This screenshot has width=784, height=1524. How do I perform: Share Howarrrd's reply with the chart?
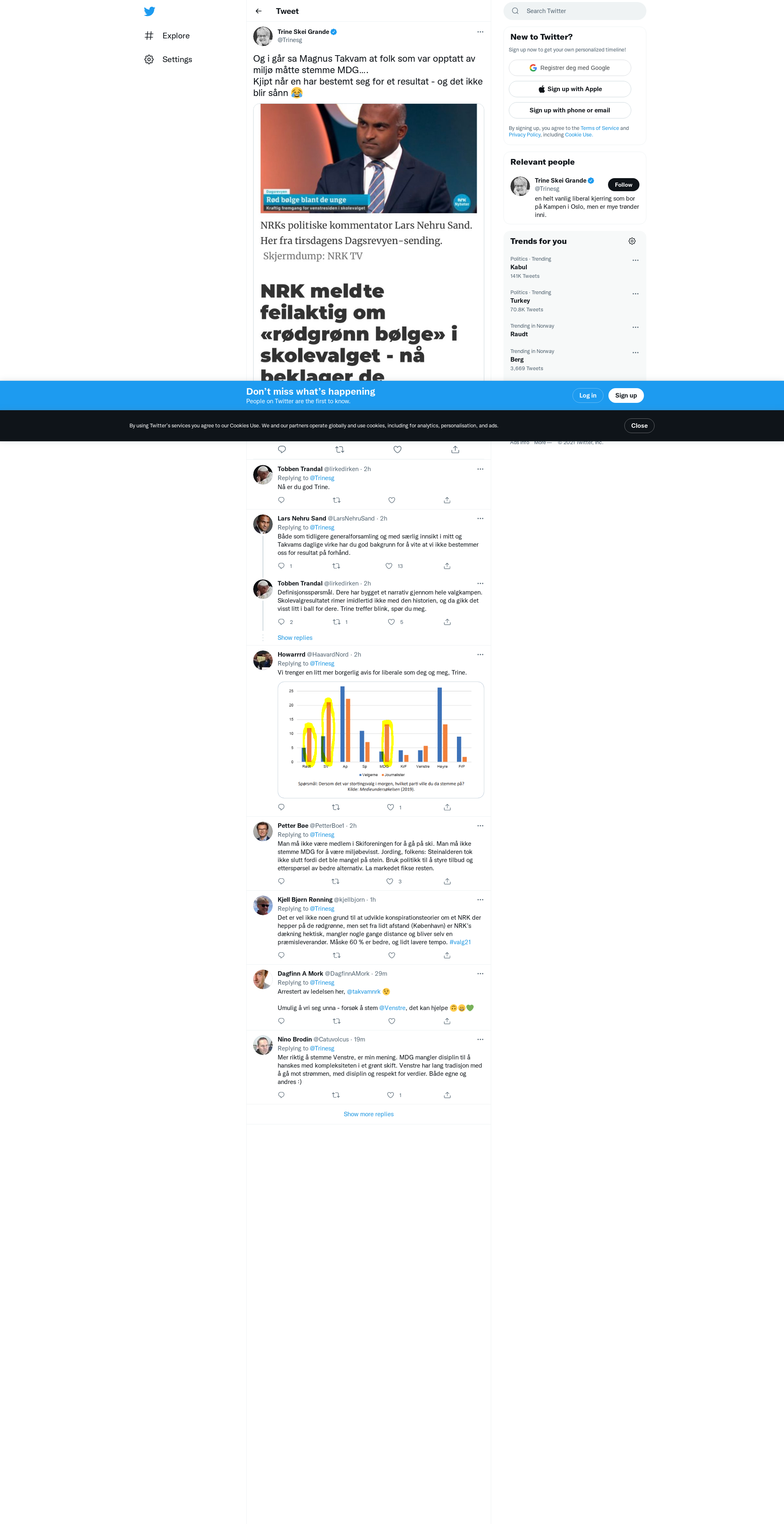(447, 807)
